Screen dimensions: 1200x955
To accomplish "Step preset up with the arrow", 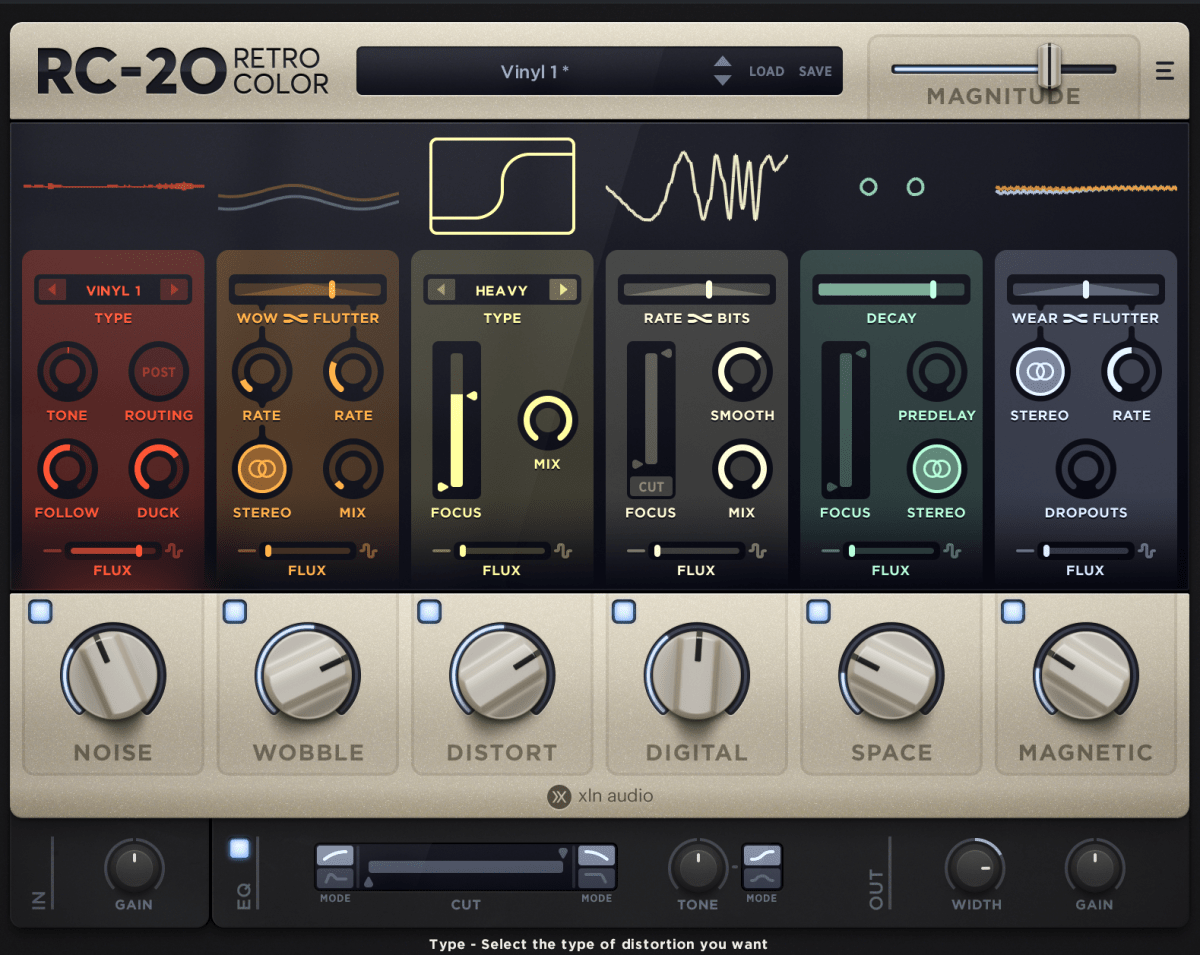I will click(722, 63).
